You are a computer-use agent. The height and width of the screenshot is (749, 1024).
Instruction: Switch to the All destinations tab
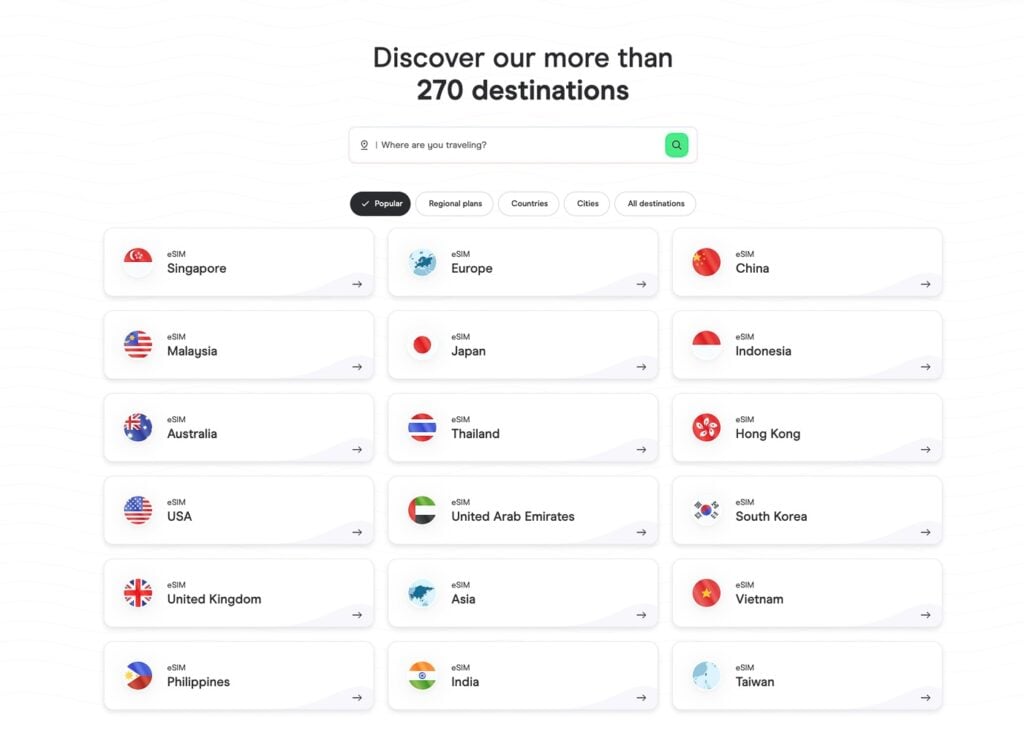point(655,203)
